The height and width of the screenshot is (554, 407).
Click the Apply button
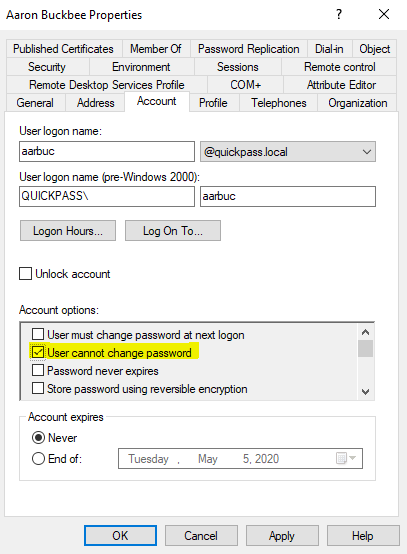point(282,536)
